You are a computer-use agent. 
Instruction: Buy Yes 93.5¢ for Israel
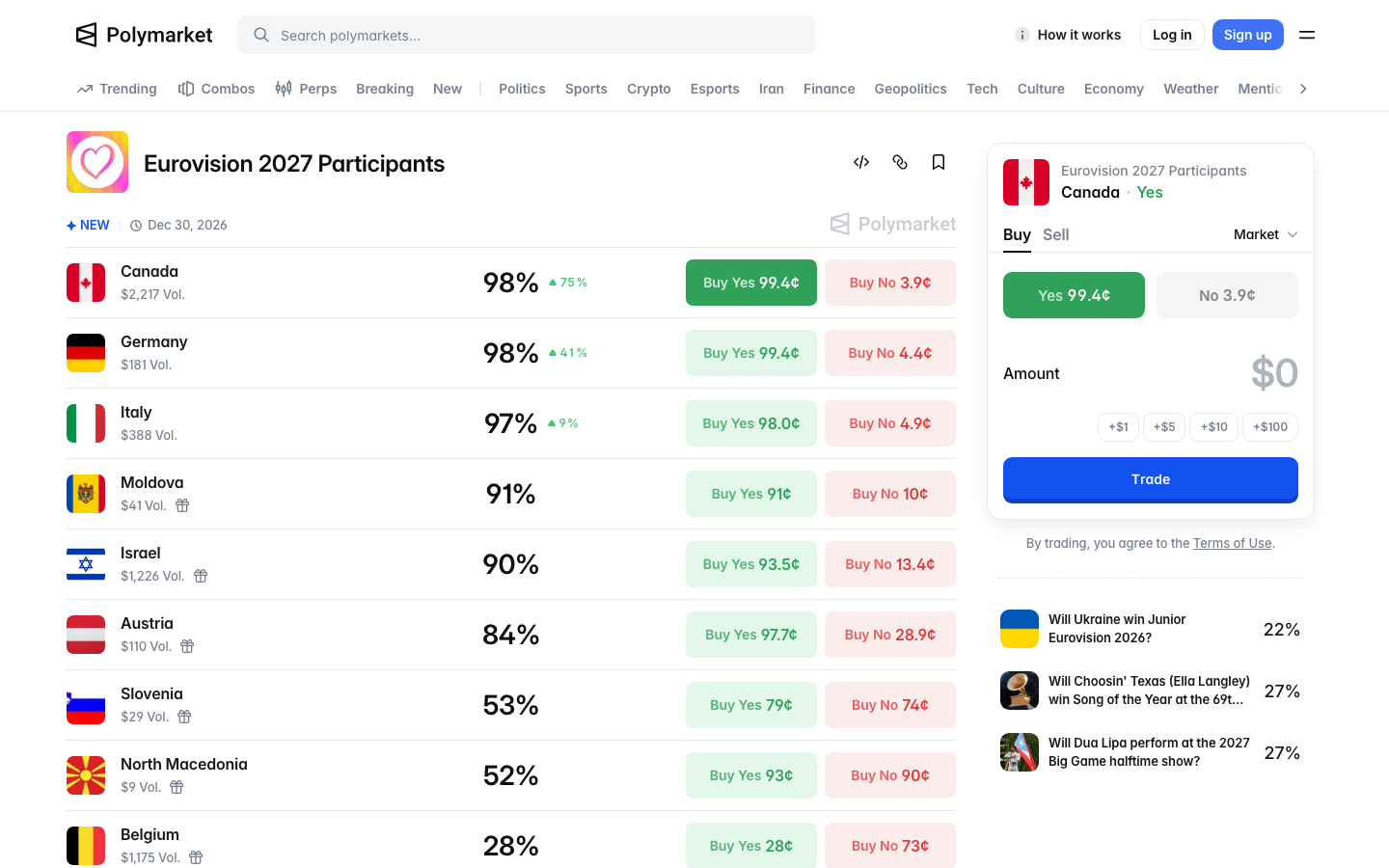[x=751, y=564]
